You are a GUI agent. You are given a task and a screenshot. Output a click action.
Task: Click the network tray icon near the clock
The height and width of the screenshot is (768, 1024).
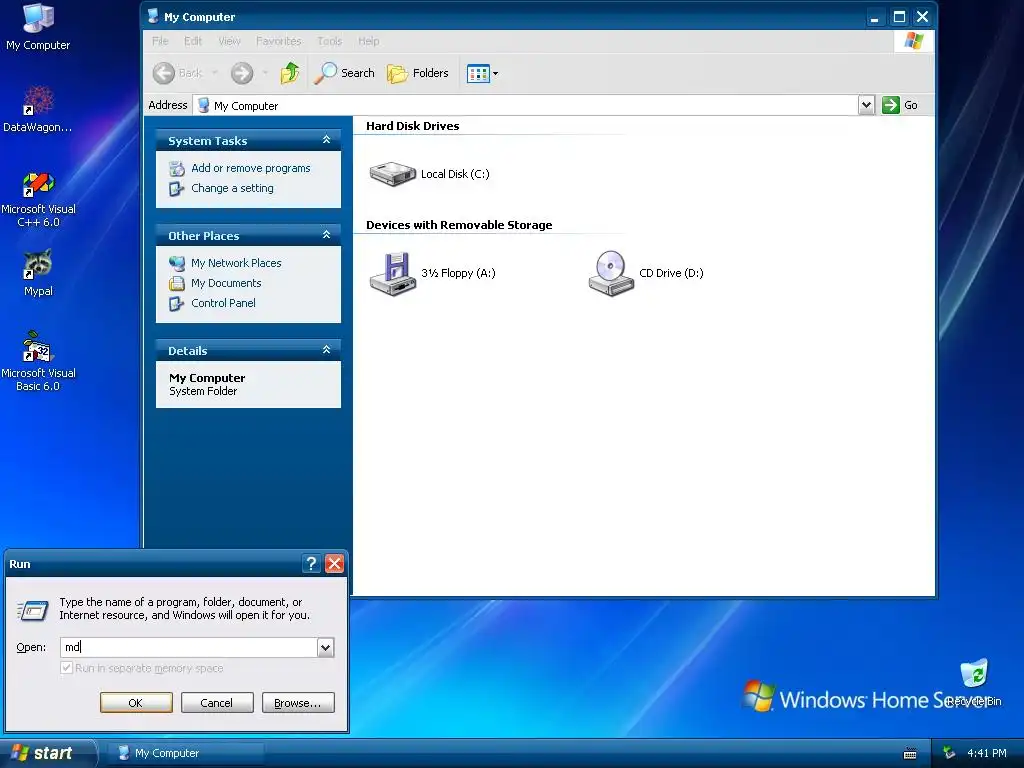coord(949,753)
